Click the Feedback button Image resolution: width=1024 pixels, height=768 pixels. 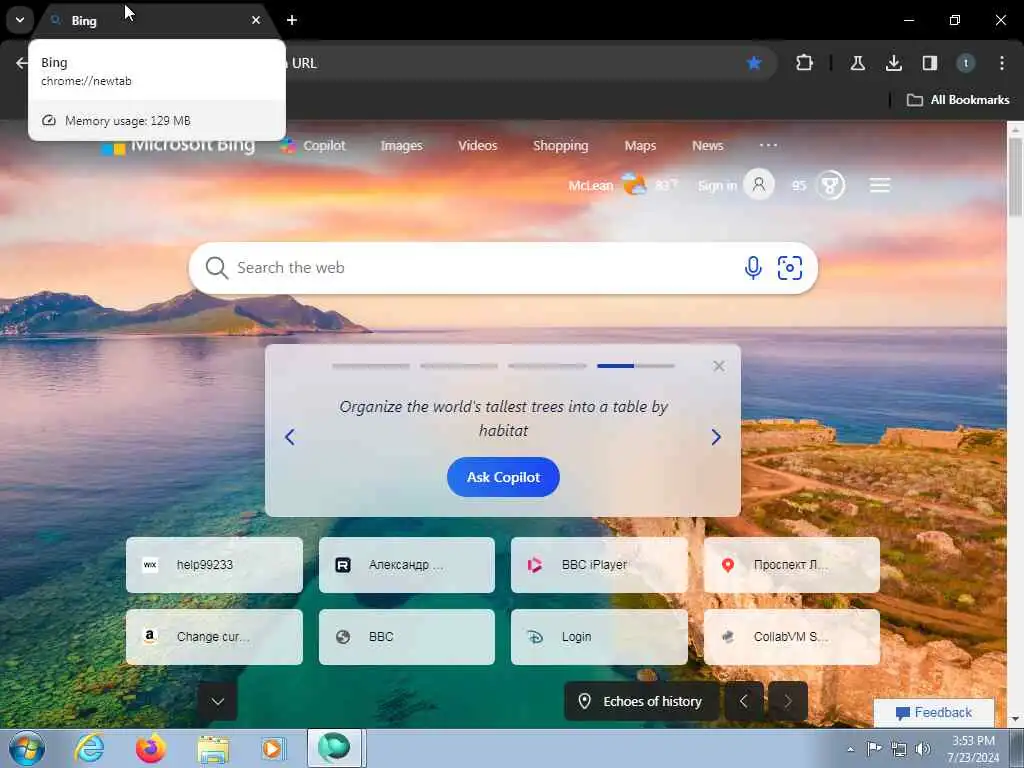(934, 712)
